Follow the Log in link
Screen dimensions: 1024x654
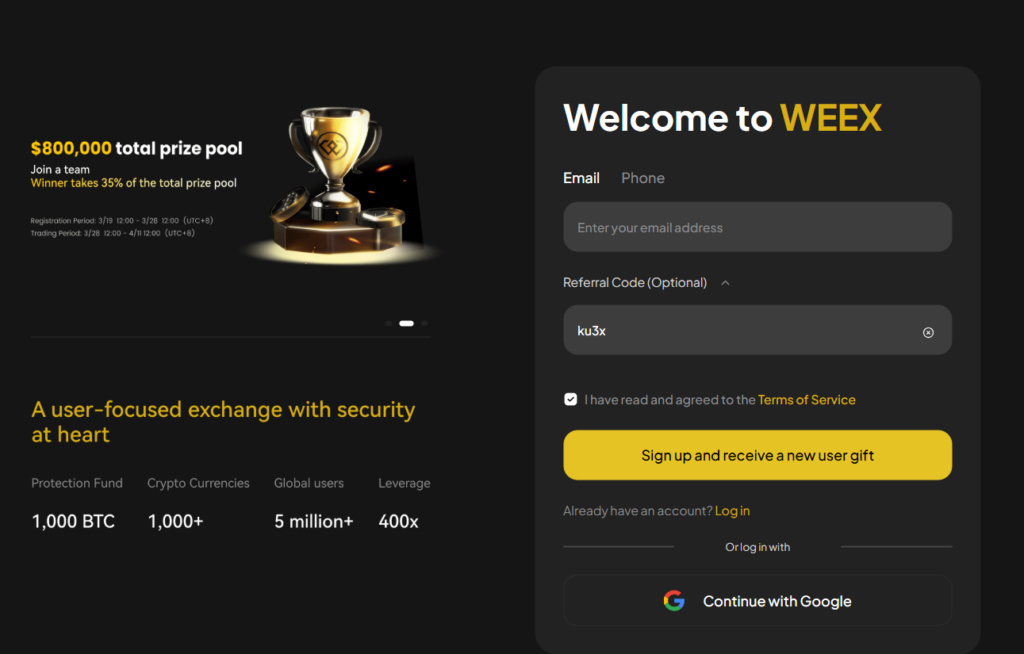732,510
